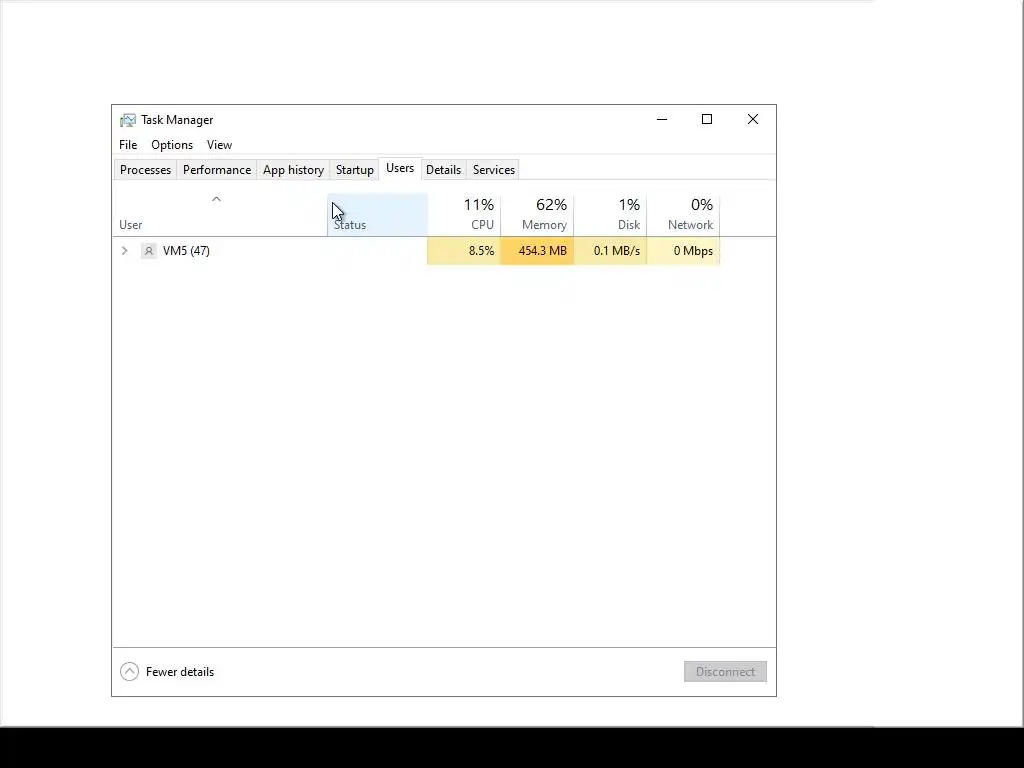Click the Fewer details label
This screenshot has width=1024, height=768.
[x=180, y=671]
